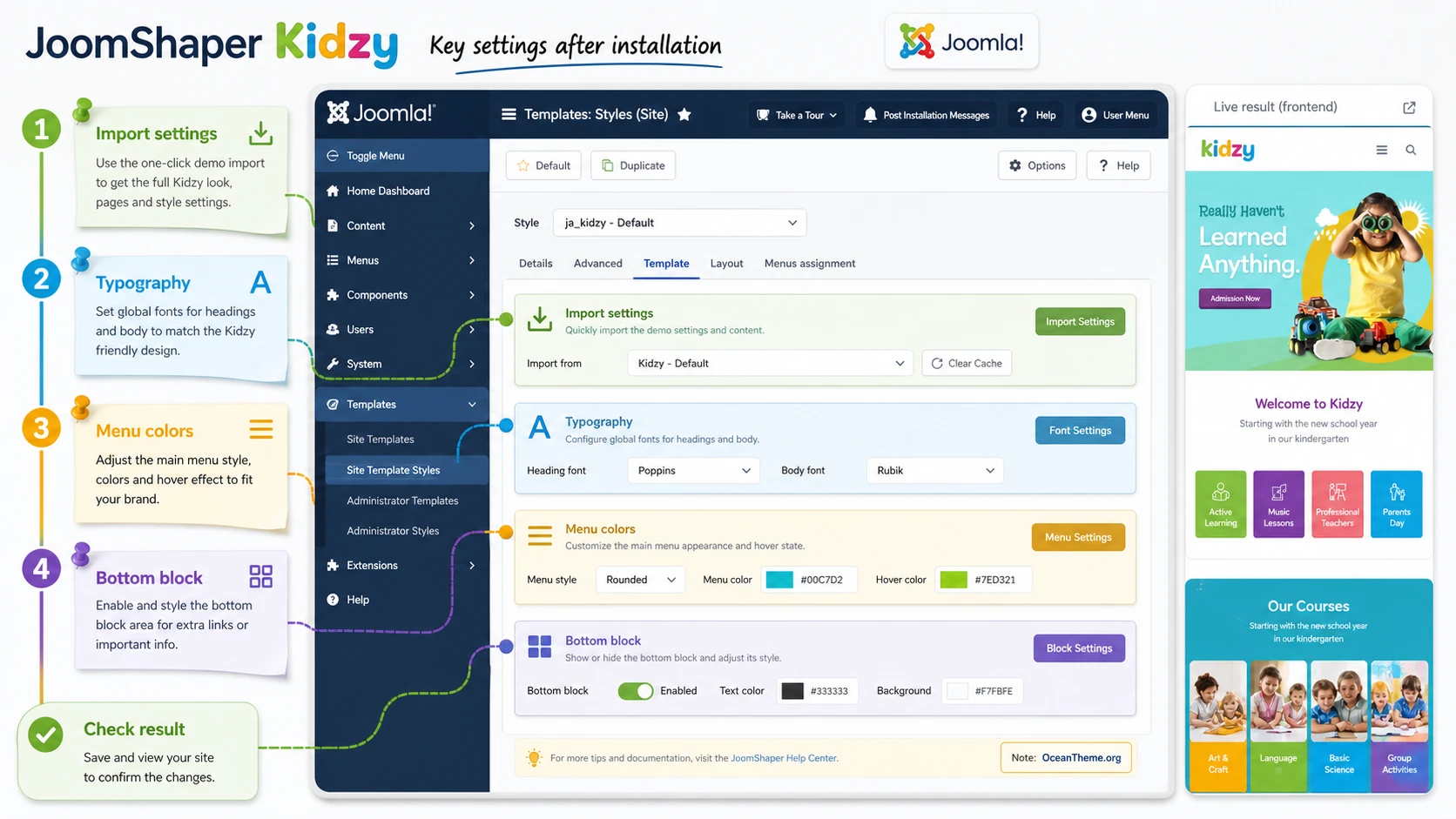1456x819 pixels.
Task: Click the Extensions puzzle icon in the sidebar
Action: 333,565
